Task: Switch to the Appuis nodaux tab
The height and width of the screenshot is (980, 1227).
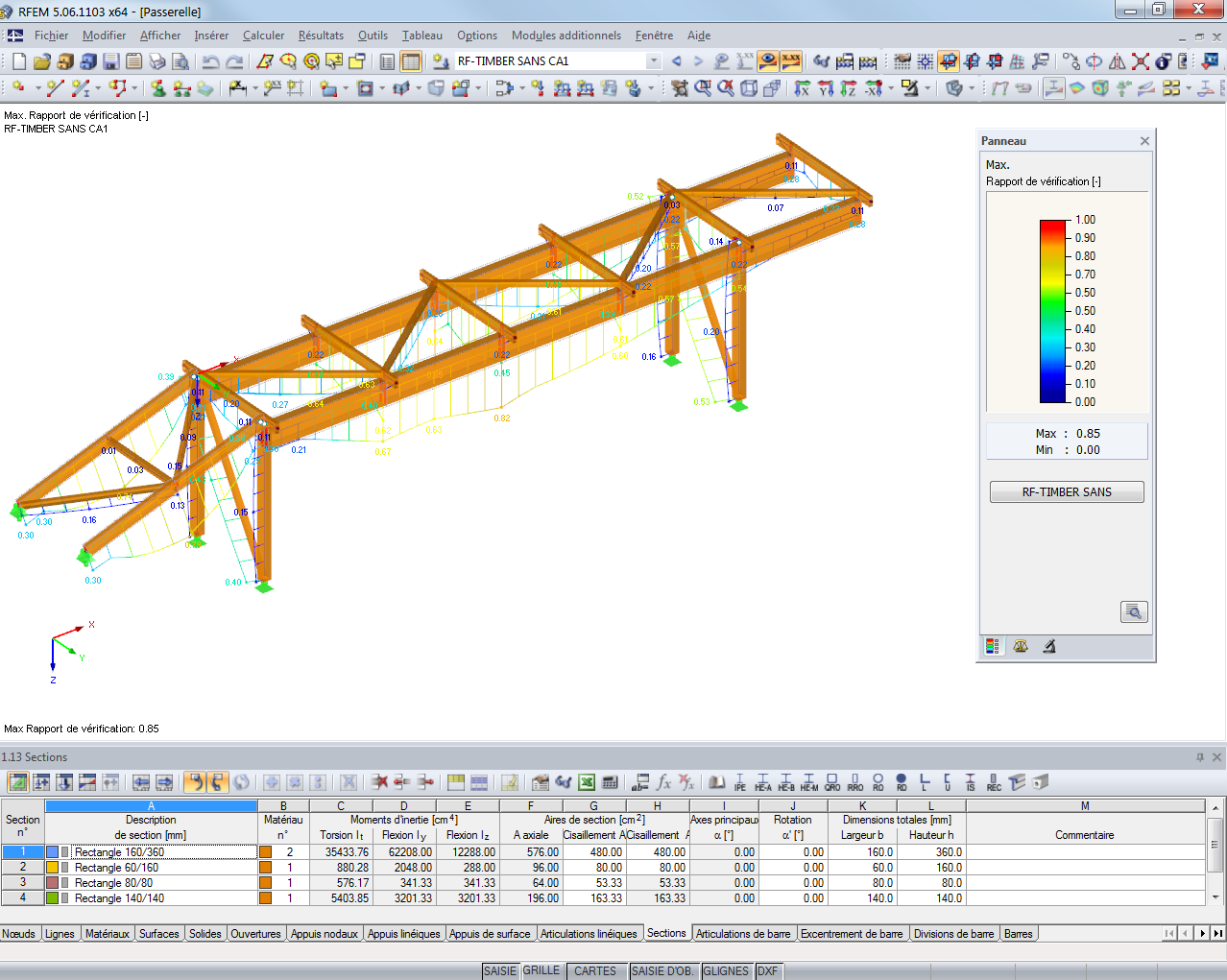Action: [x=324, y=933]
